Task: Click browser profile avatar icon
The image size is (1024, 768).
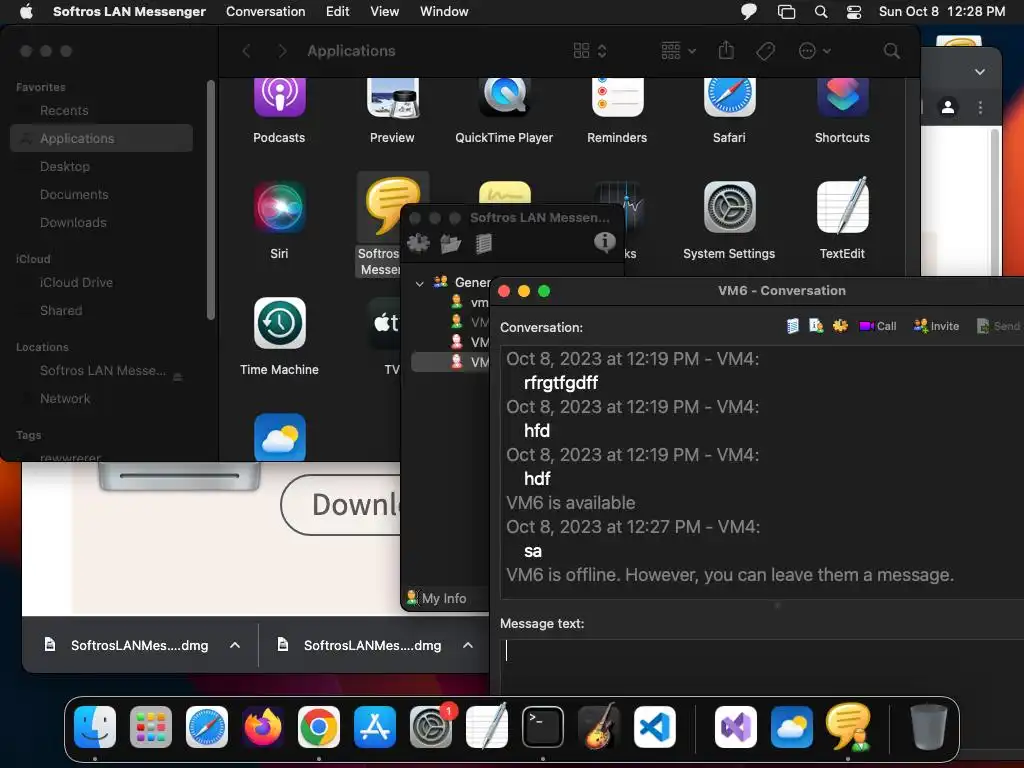Action: [948, 107]
